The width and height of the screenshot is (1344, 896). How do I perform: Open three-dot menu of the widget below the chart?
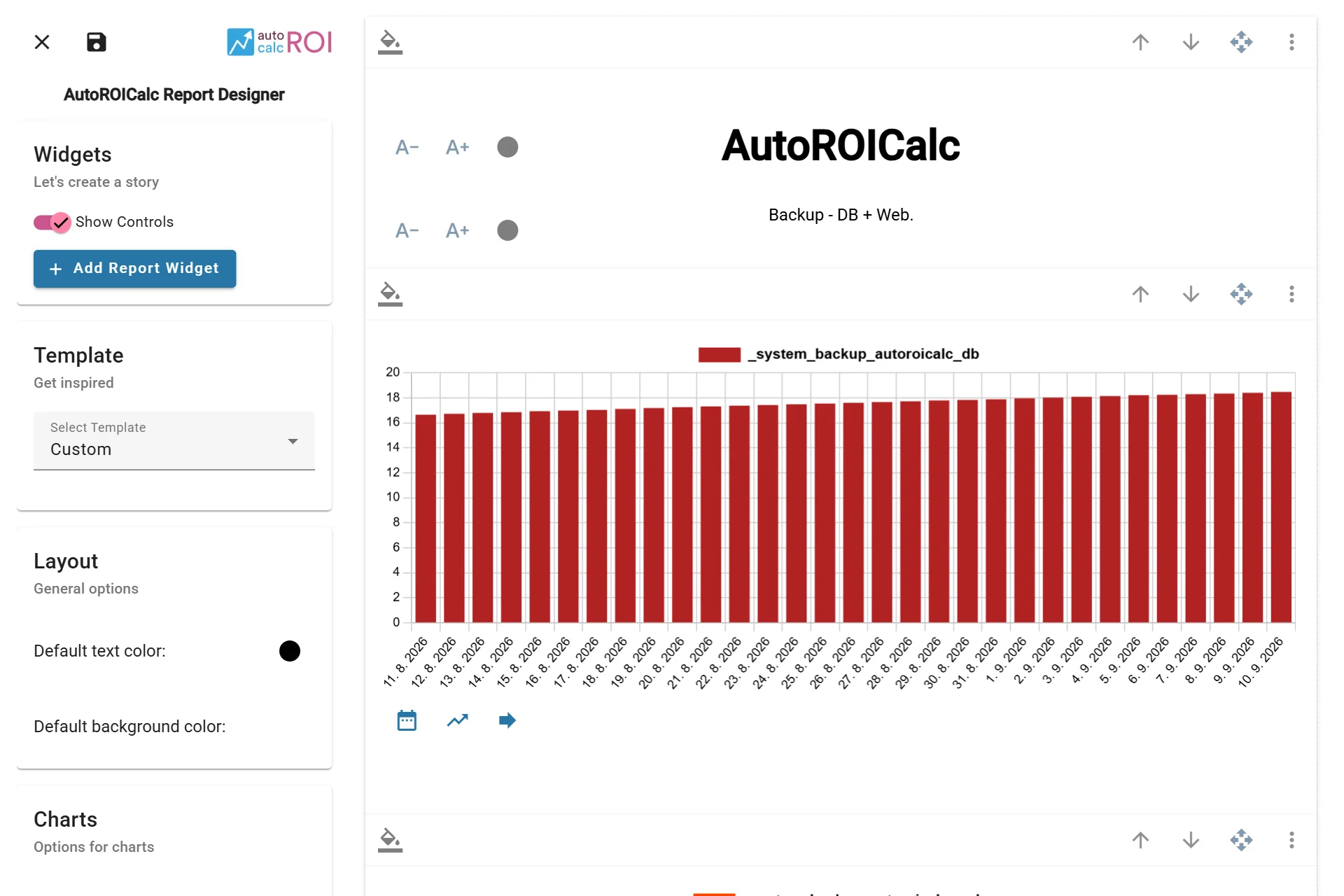(x=1292, y=840)
